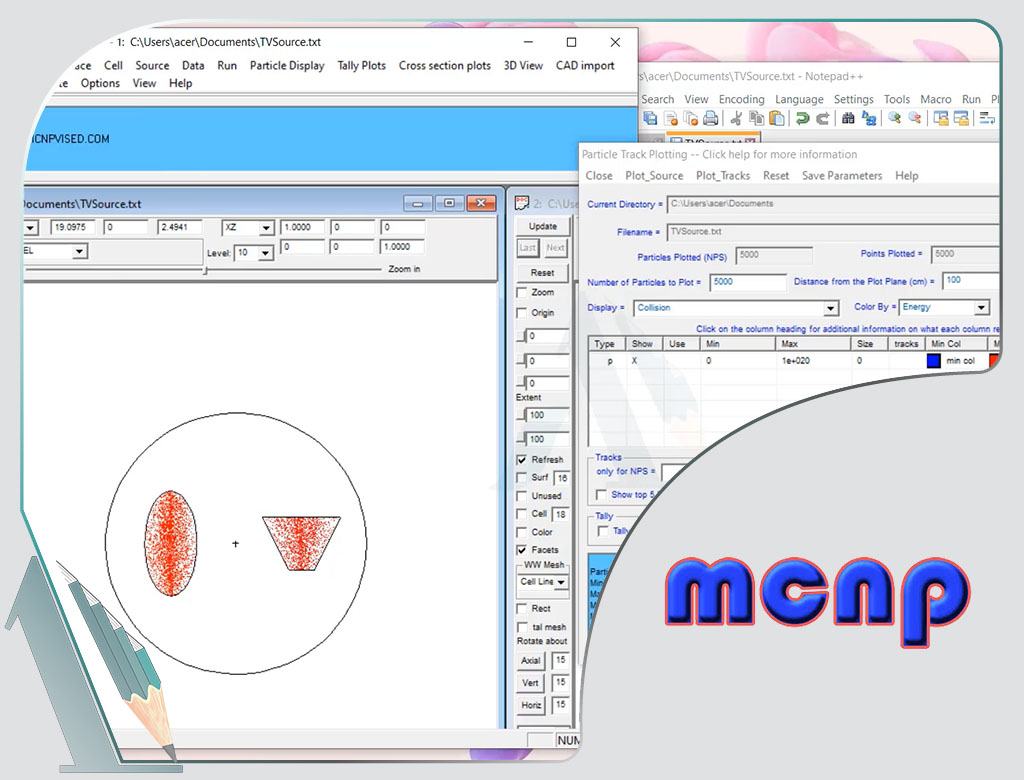Click the Zoom In magnifier icon
Viewport: 1024px width, 780px height.
coord(894,118)
